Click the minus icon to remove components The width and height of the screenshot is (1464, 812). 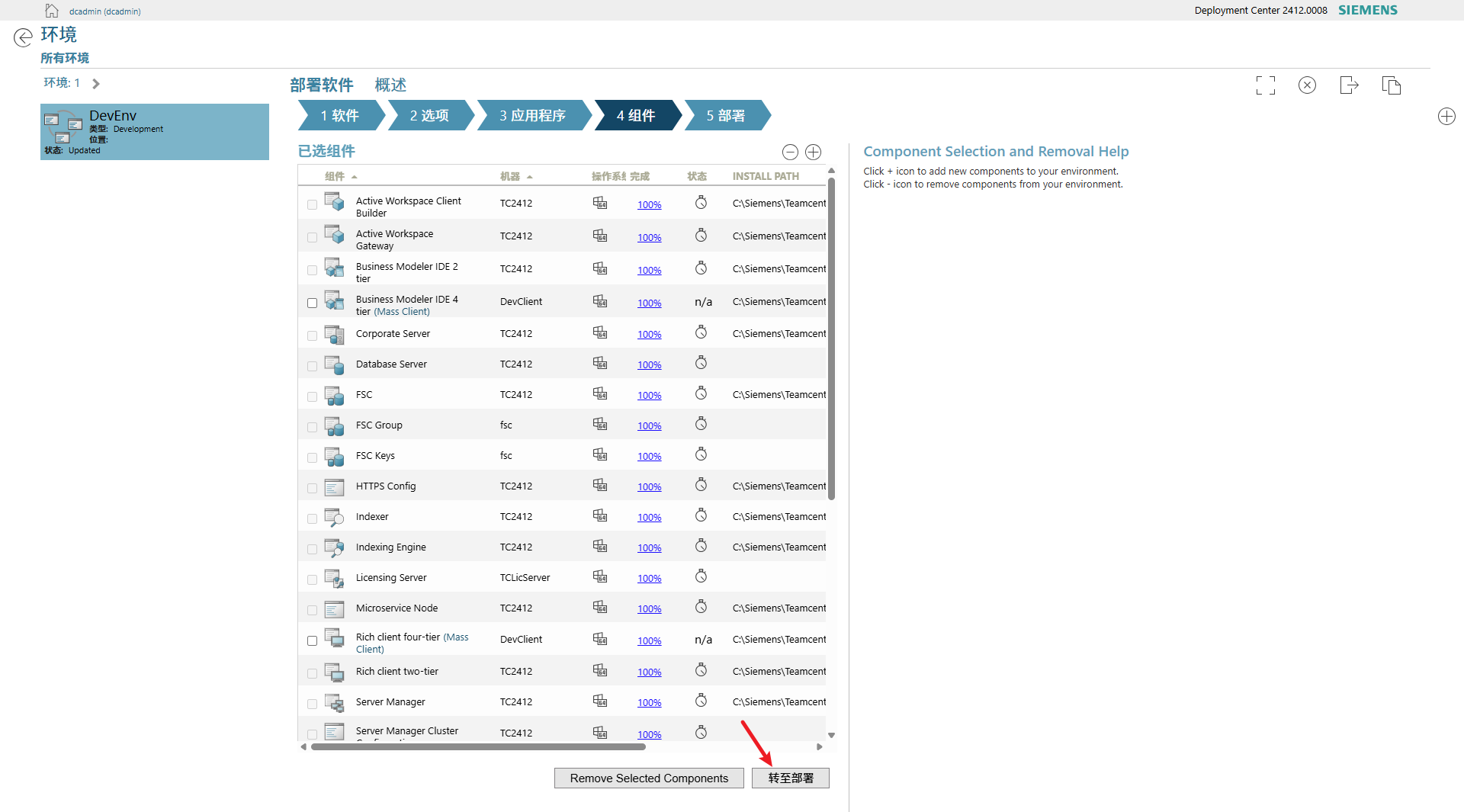(x=791, y=152)
